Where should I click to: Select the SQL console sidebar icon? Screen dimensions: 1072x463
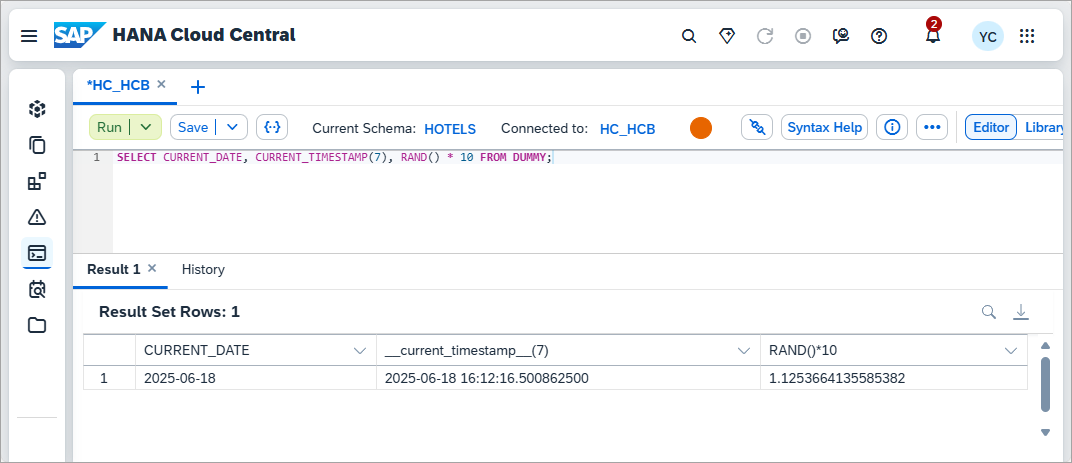coord(37,253)
